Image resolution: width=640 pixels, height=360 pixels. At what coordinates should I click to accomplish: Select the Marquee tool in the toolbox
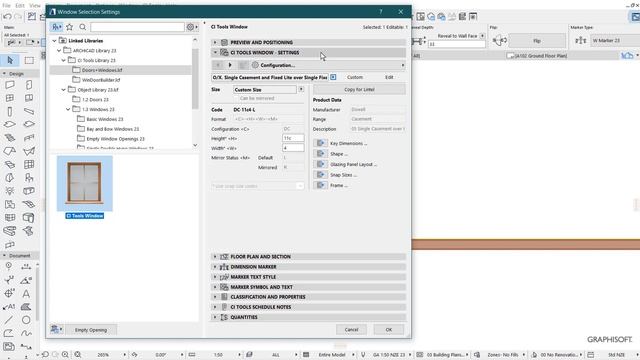tap(29, 60)
